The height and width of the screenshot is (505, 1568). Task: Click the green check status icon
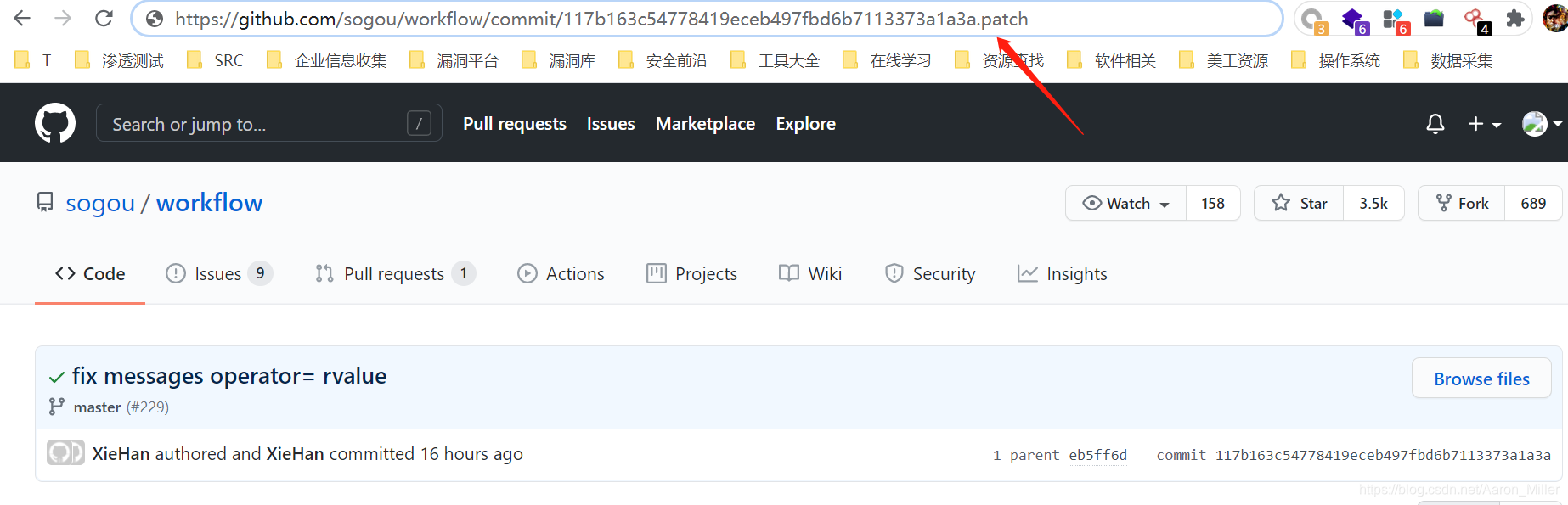57,377
